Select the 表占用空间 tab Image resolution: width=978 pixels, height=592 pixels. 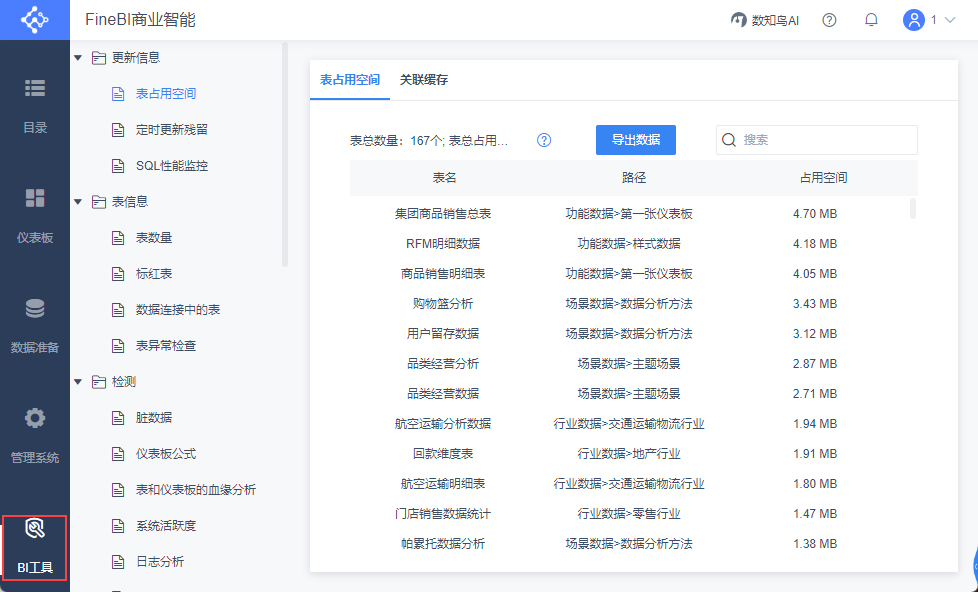tap(350, 80)
